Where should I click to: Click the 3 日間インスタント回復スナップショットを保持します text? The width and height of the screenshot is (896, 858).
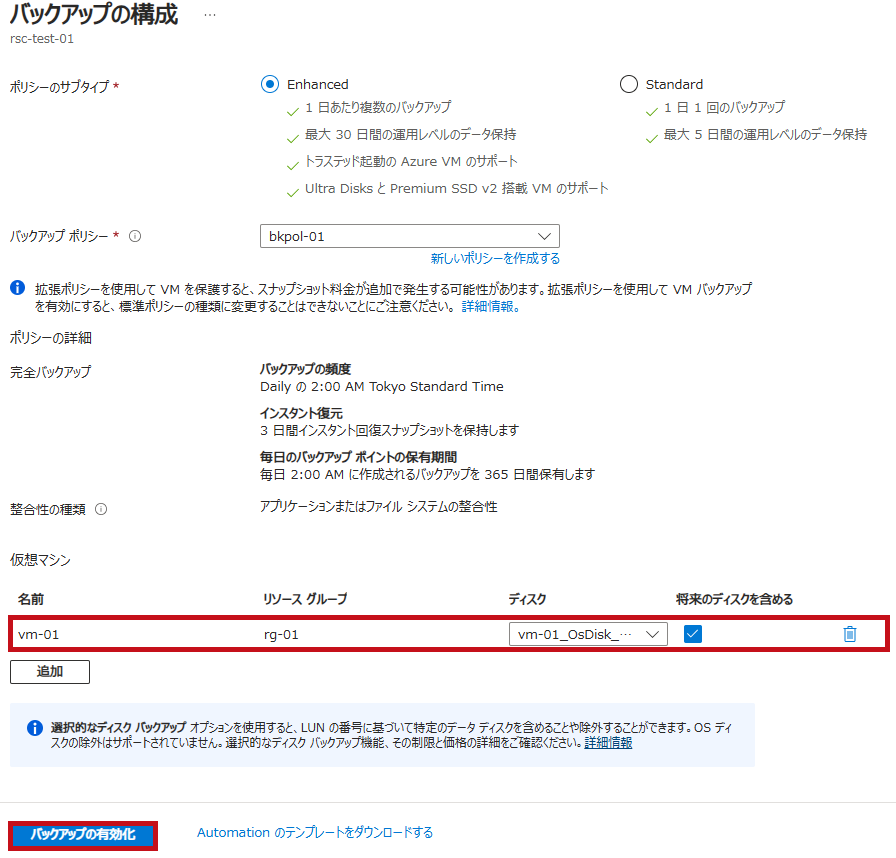pos(389,430)
